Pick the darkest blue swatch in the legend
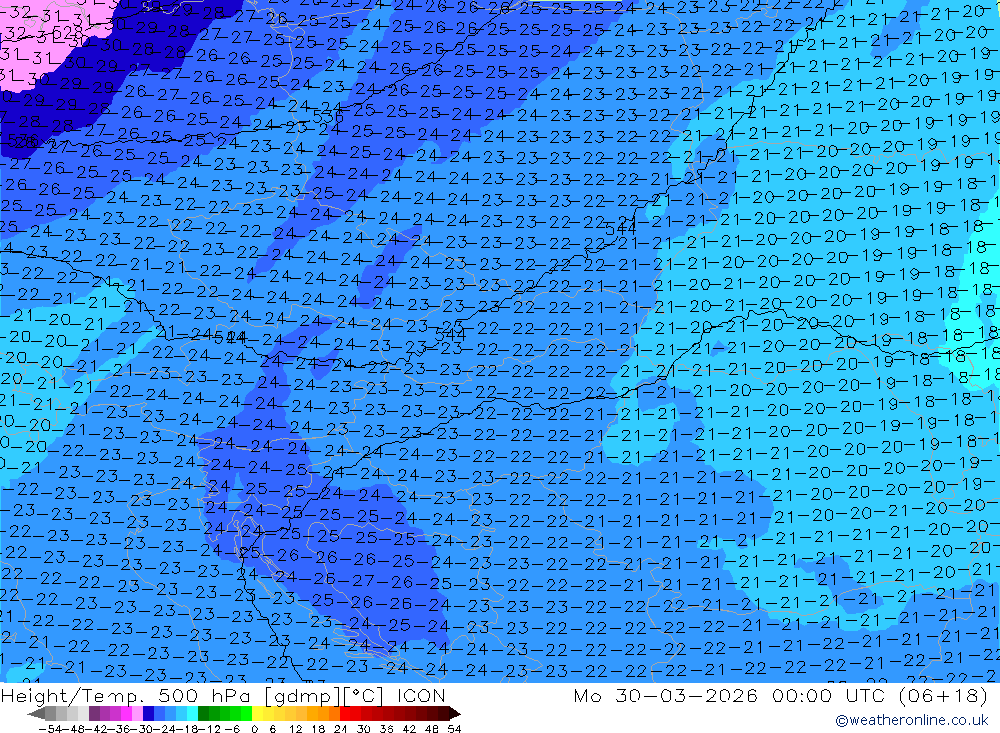This screenshot has width=1000, height=733. 149,713
